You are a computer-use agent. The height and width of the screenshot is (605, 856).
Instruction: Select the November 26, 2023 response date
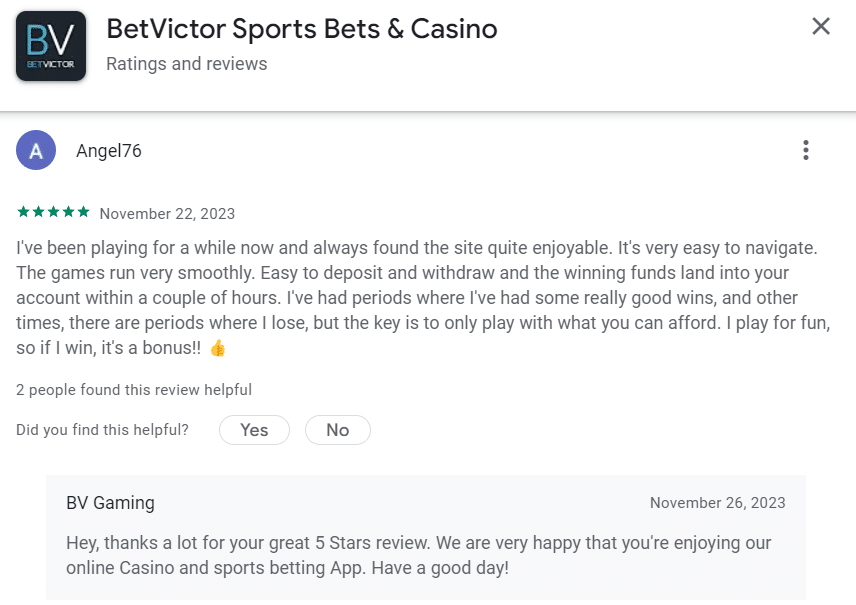[x=717, y=503]
